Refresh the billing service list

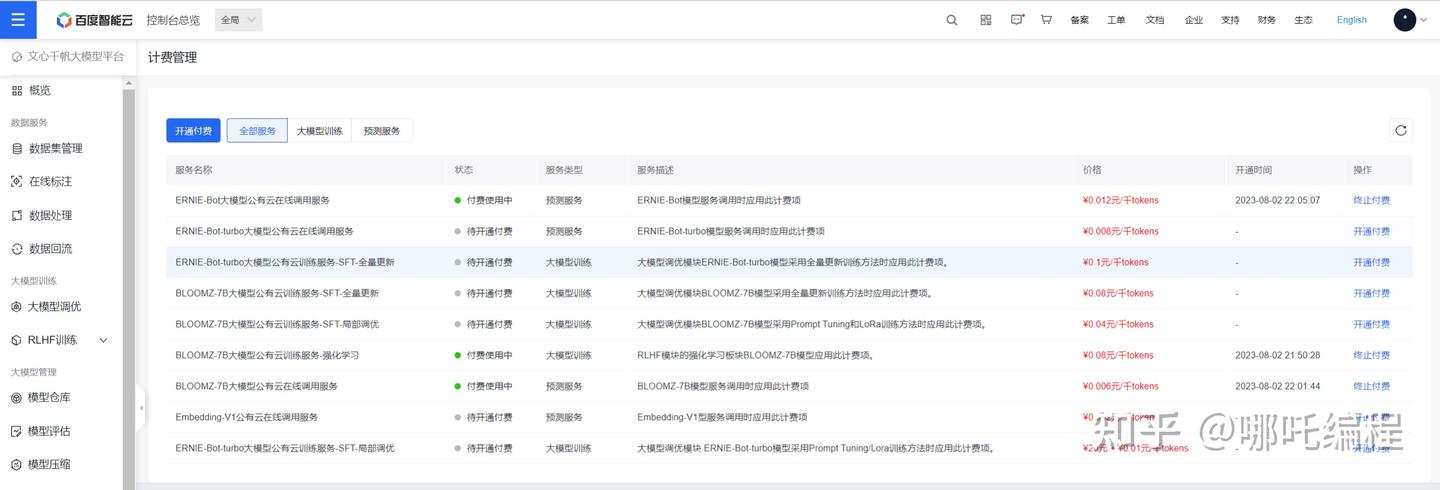1401,130
